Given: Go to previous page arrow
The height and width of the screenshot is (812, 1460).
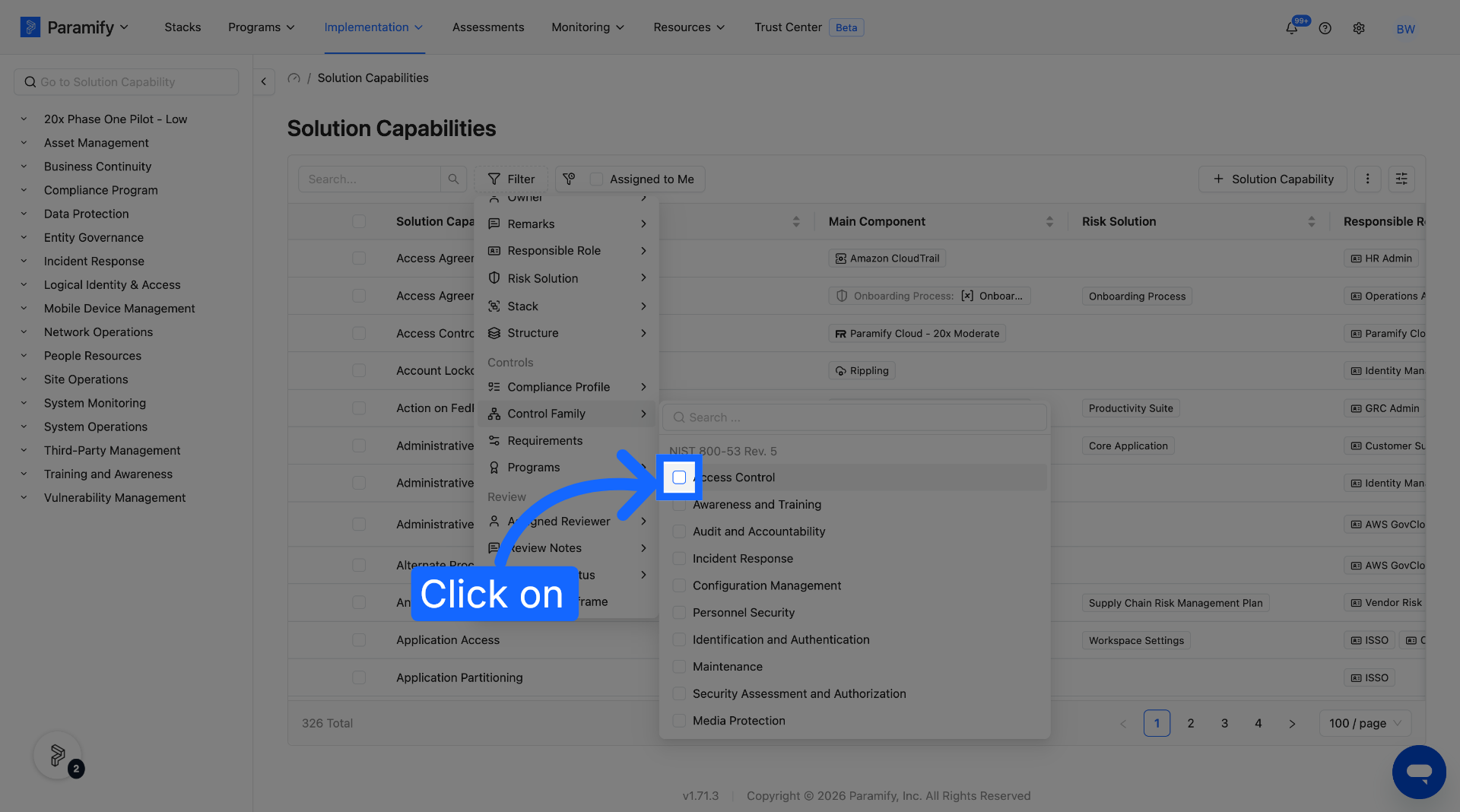Looking at the screenshot, I should [x=1123, y=724].
